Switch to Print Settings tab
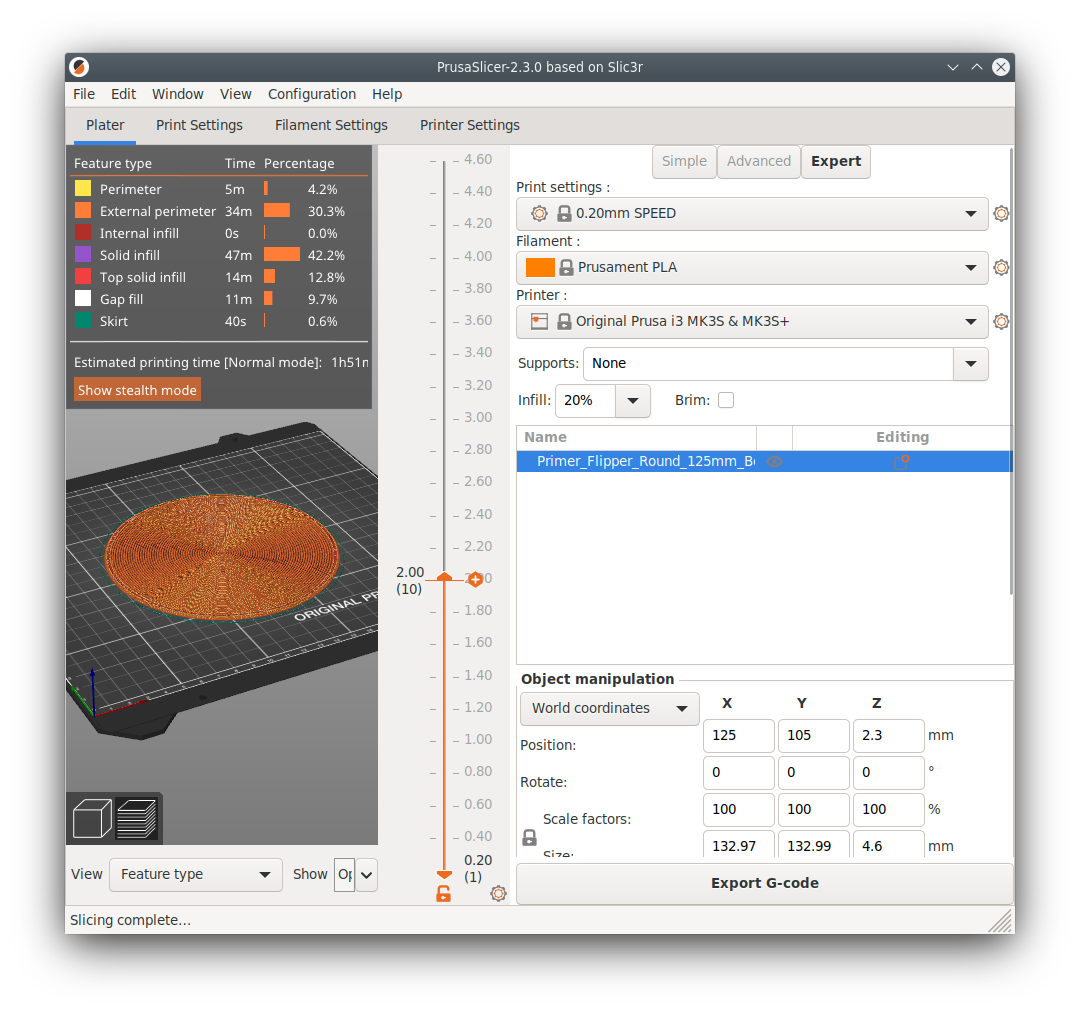The width and height of the screenshot is (1080, 1011). [199, 125]
